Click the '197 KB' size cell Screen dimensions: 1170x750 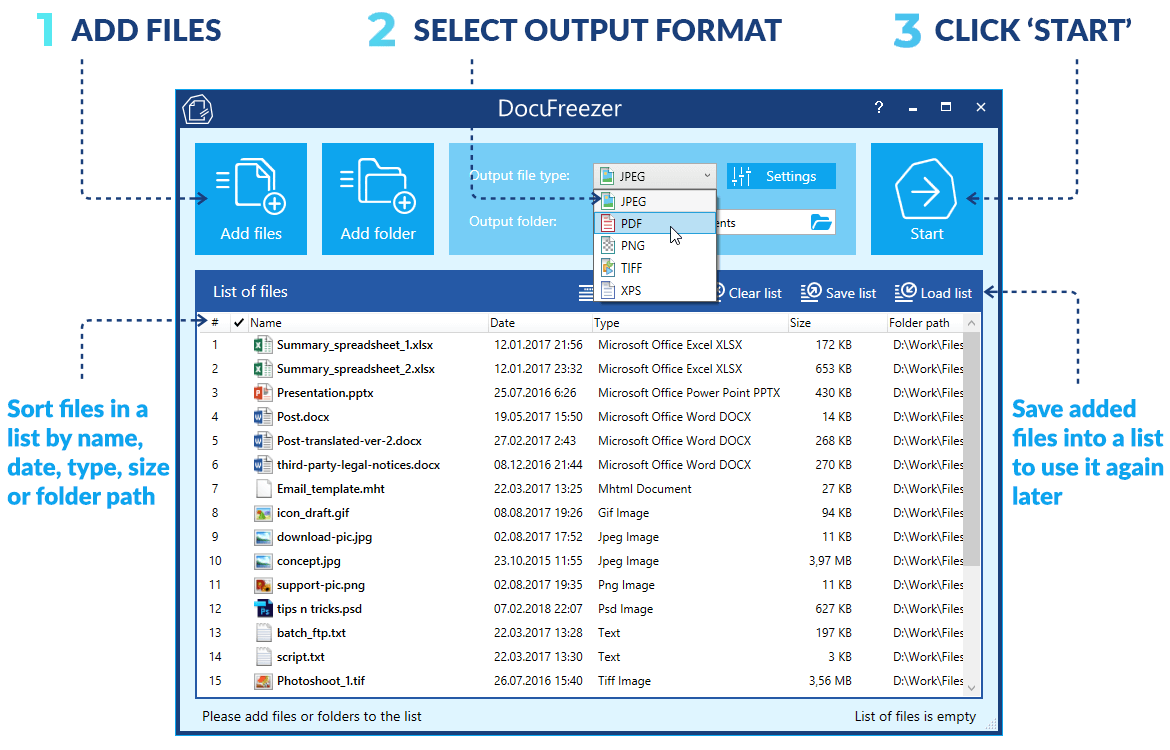click(x=833, y=633)
